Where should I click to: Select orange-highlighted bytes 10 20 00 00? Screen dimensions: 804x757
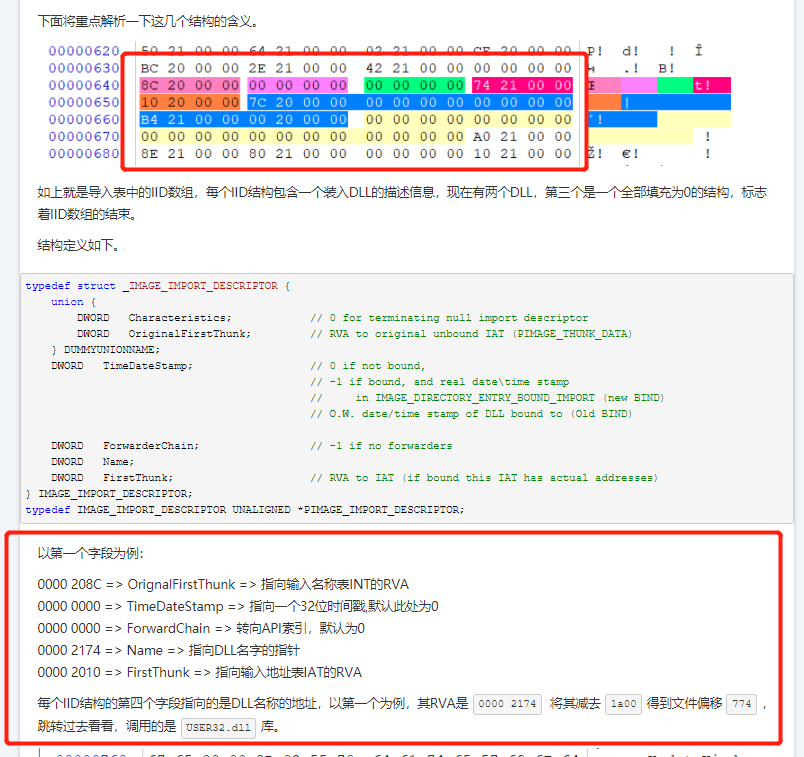190,102
